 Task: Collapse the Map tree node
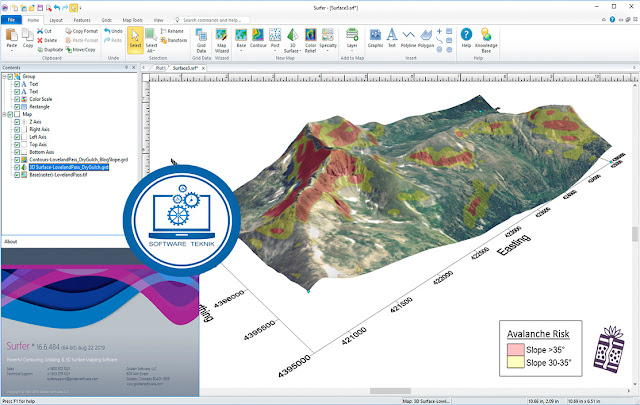(x=4, y=114)
